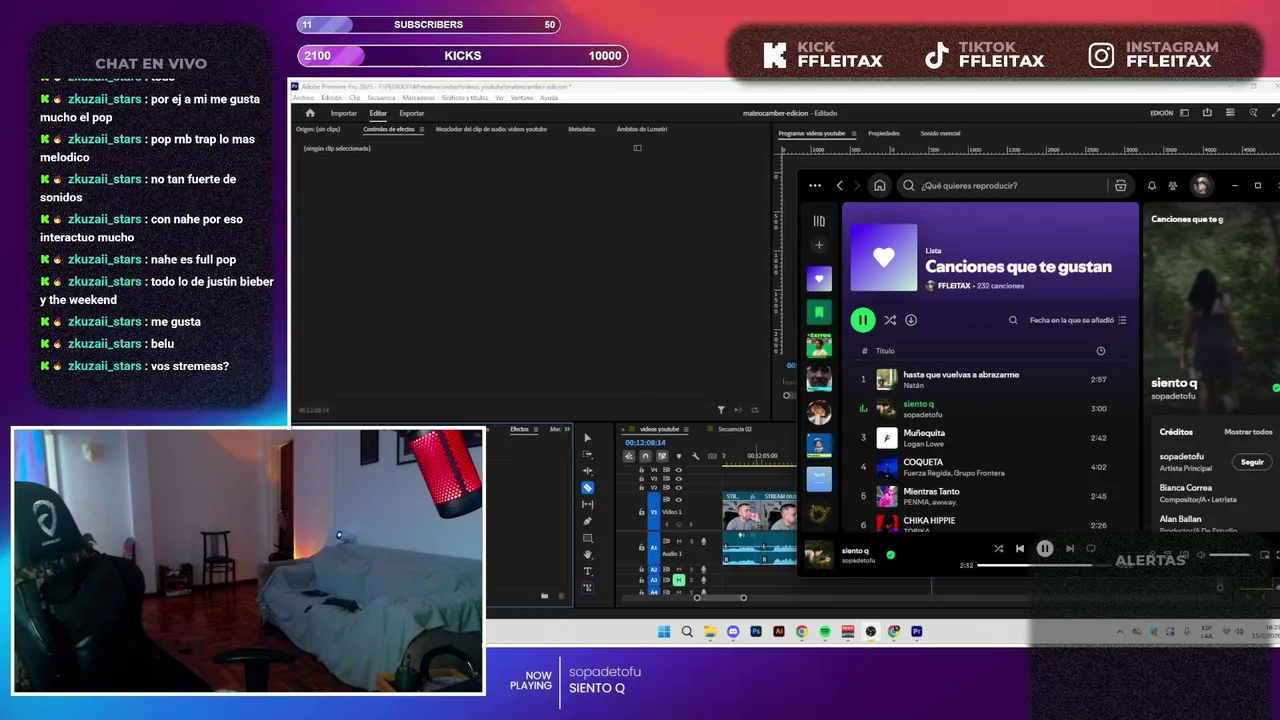Viewport: 1280px width, 720px height.
Task: Open Spotify from the Windows taskbar
Action: [x=825, y=632]
